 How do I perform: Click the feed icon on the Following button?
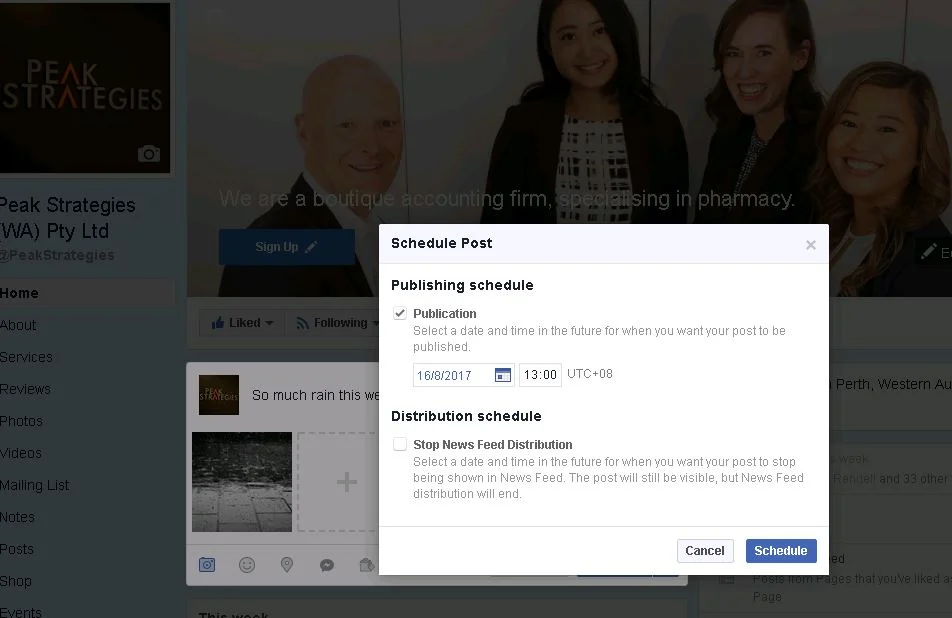[302, 324]
